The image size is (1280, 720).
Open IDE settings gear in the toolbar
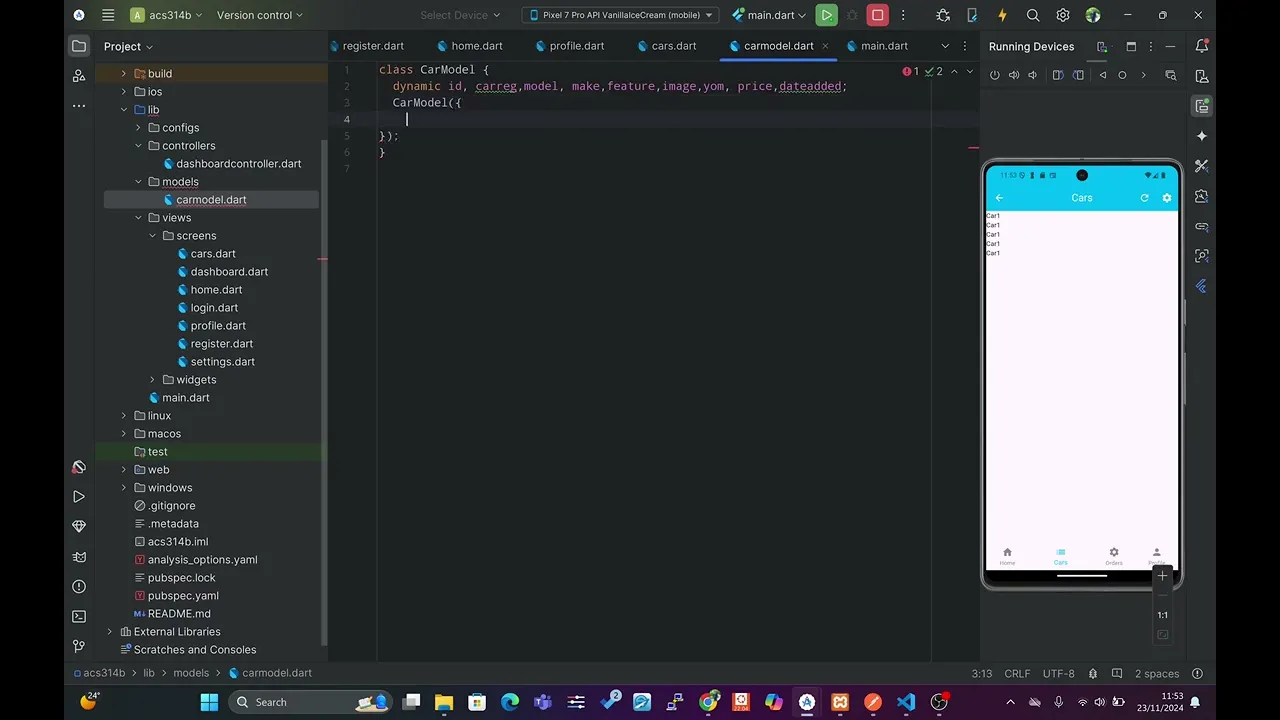[x=1063, y=15]
